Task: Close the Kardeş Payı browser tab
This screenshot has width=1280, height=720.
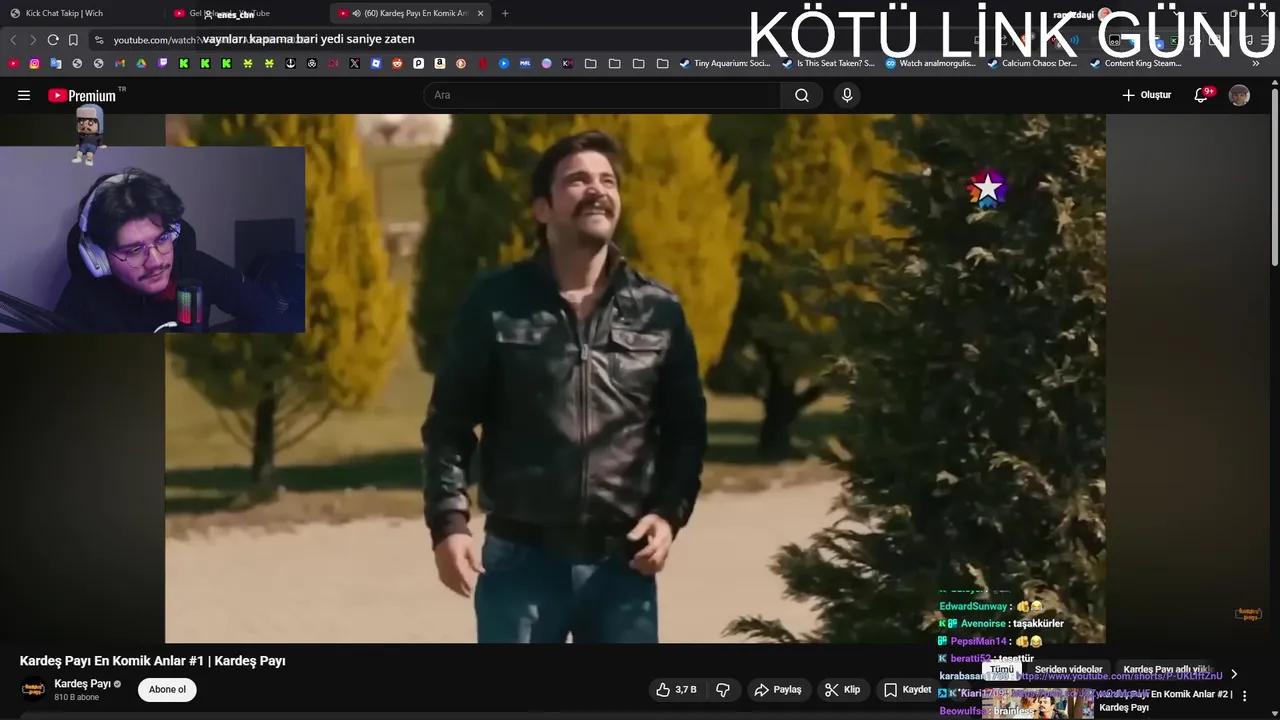Action: (481, 13)
